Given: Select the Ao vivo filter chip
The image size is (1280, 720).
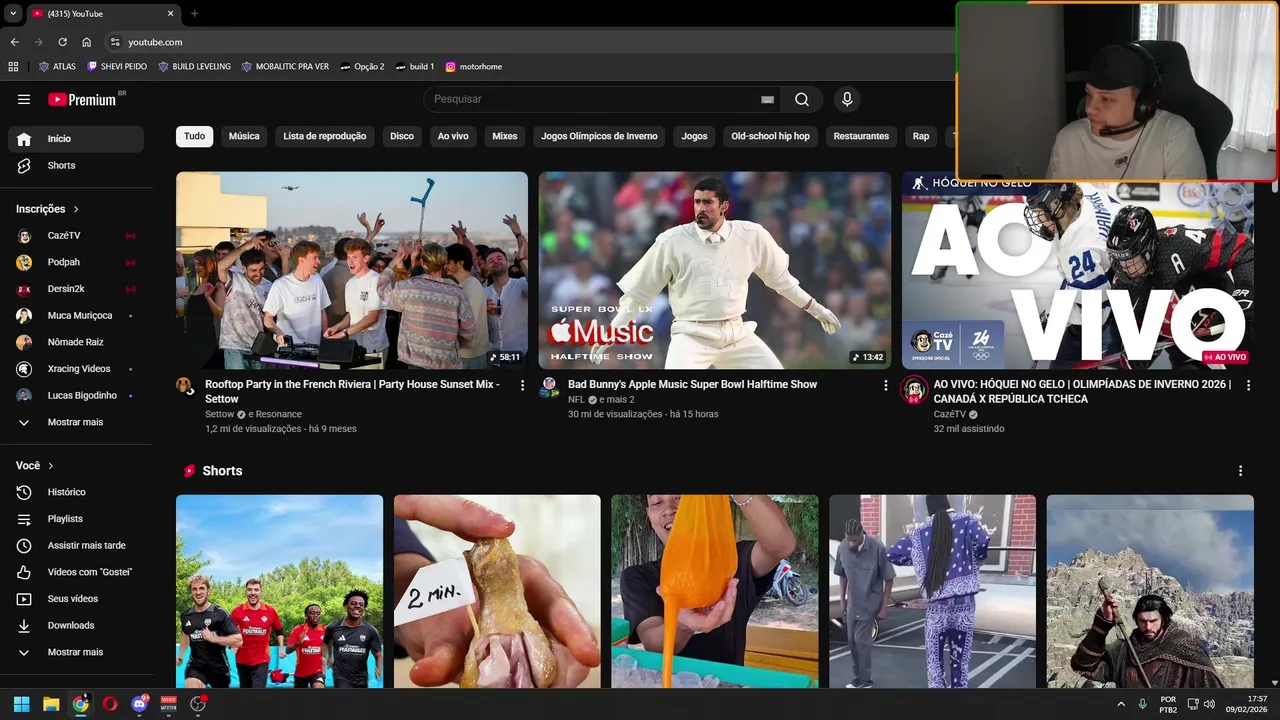Looking at the screenshot, I should pos(453,136).
